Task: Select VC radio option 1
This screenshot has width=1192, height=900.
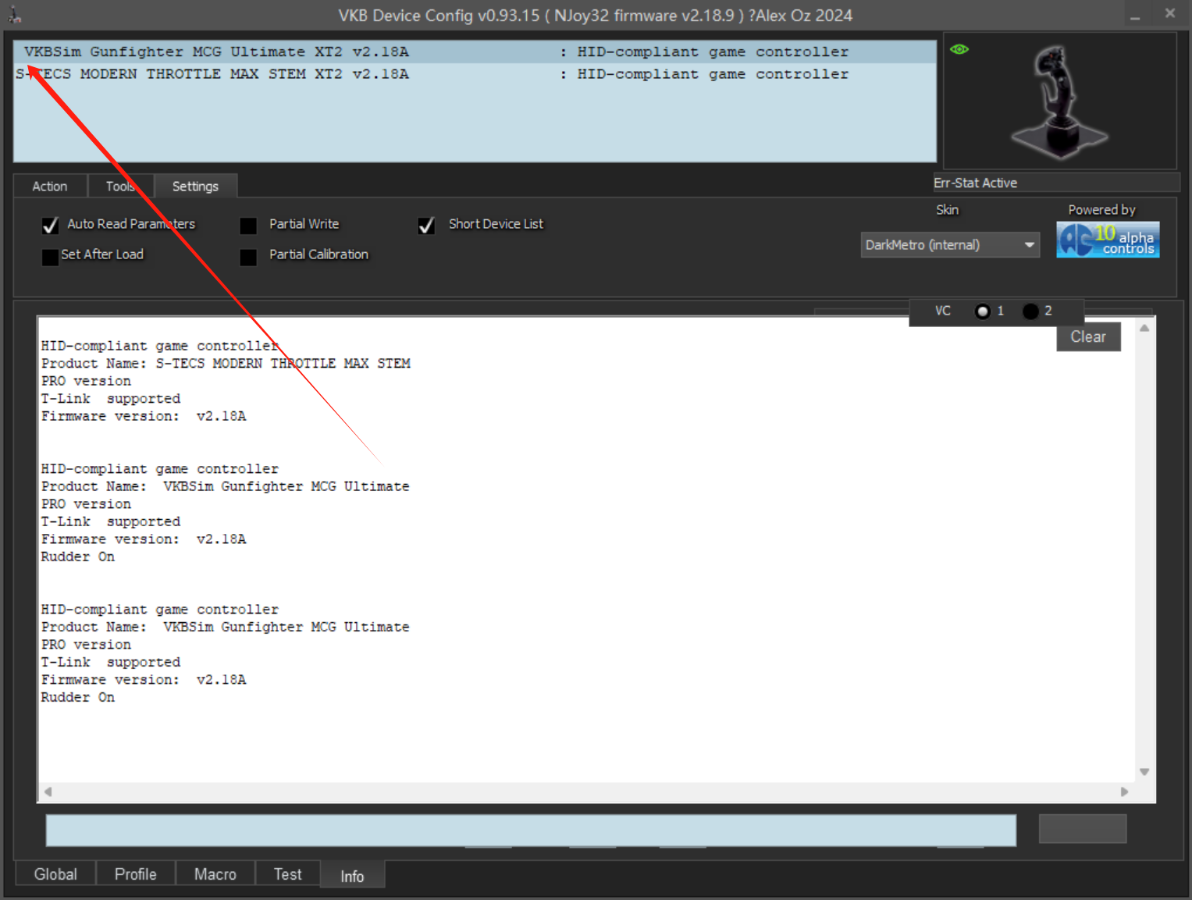Action: (982, 311)
